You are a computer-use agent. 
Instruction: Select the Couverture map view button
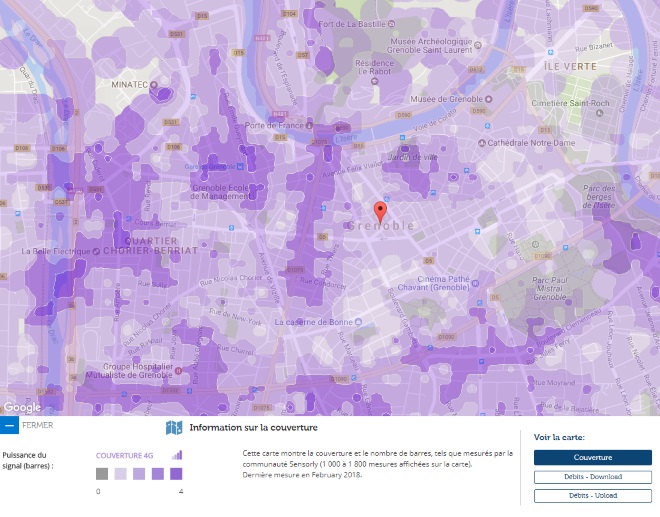point(593,457)
